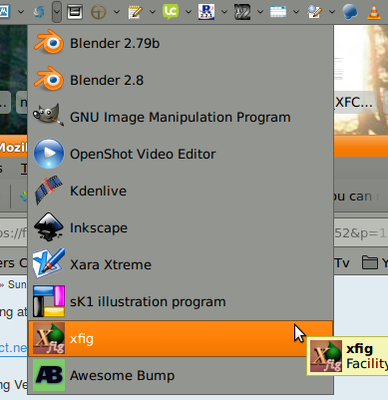
Task: Click the Kdenlive film strip icon
Action: (x=49, y=190)
